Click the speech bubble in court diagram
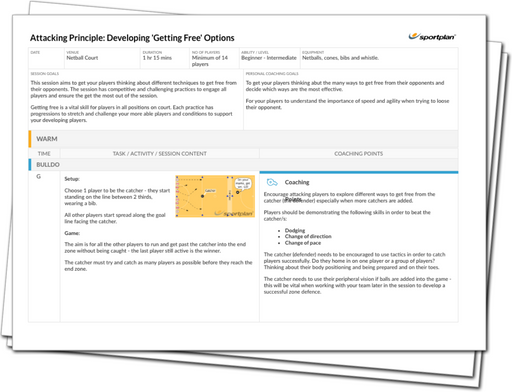512x392 pixels. click(242, 184)
